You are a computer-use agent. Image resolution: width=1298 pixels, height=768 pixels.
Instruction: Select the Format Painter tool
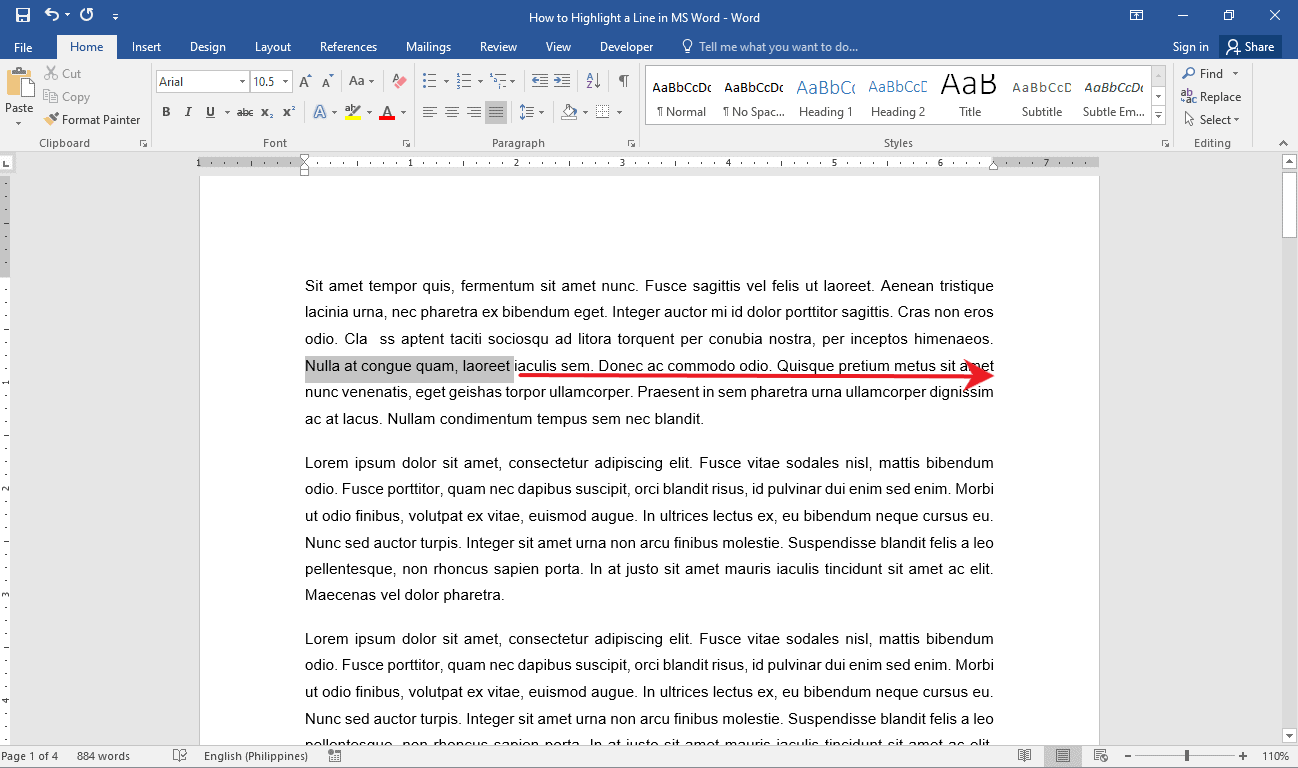92,119
